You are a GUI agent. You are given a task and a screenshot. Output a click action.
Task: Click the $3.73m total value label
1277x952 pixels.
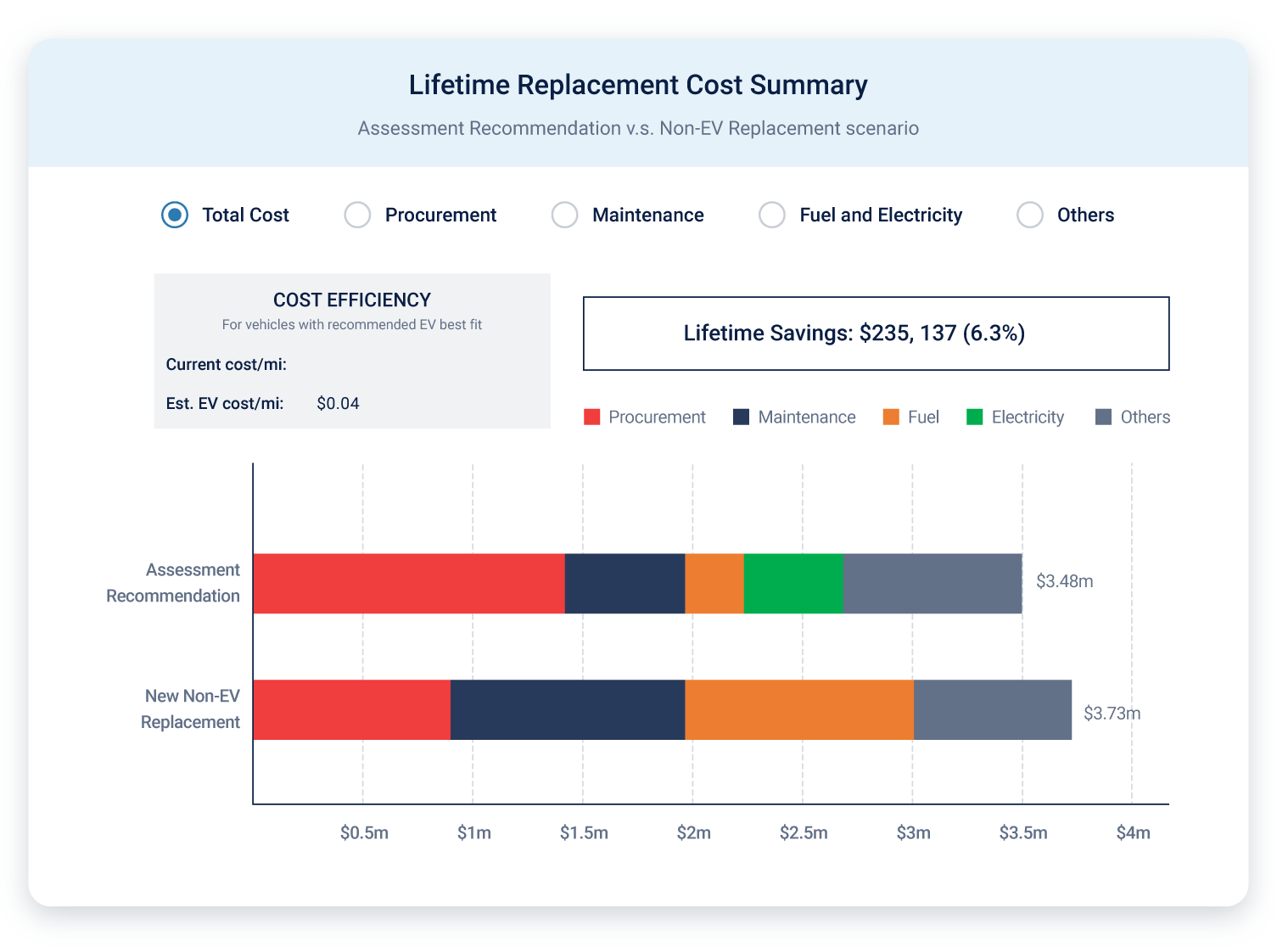(x=1112, y=714)
